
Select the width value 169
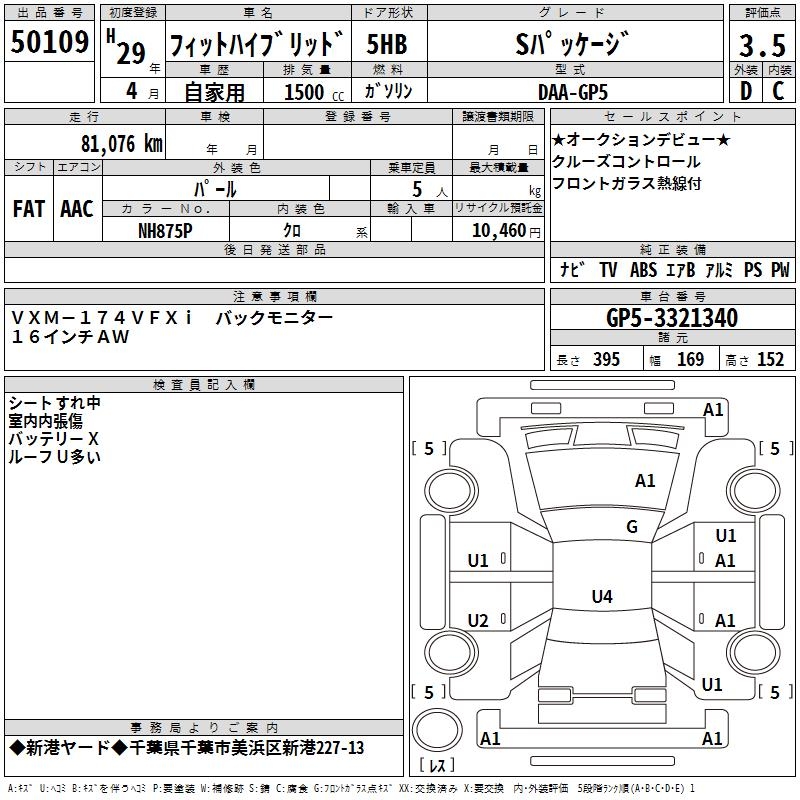690,359
